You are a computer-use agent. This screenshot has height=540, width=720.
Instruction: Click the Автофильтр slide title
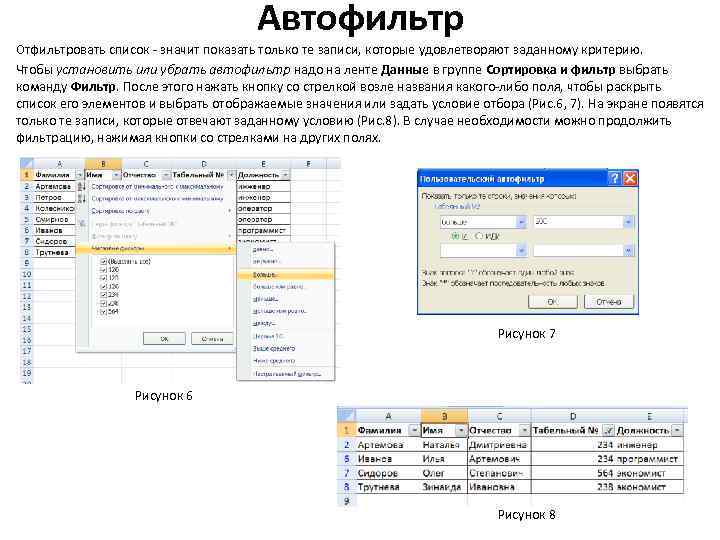(x=360, y=19)
